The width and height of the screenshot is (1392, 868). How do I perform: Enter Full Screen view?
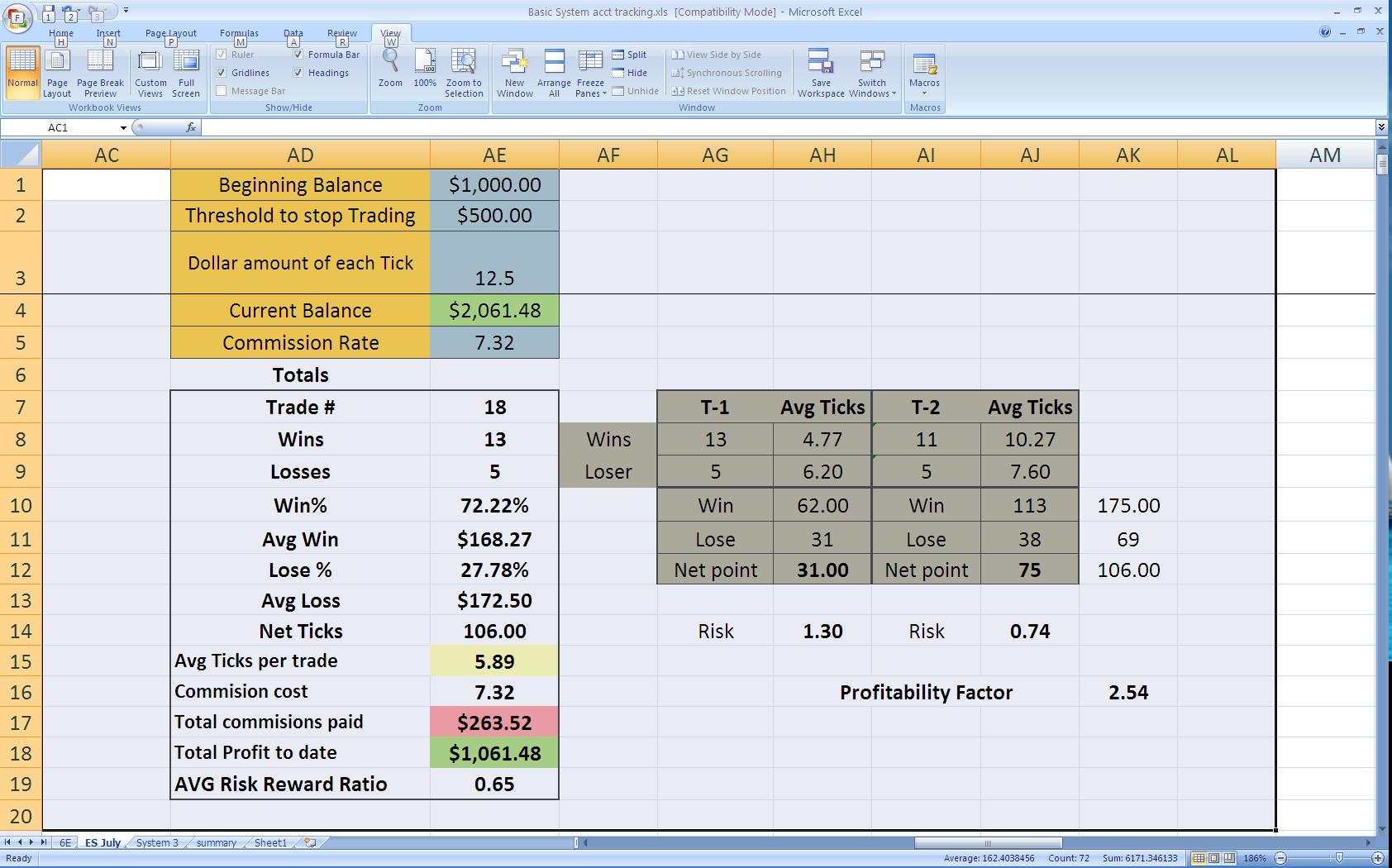coord(186,73)
